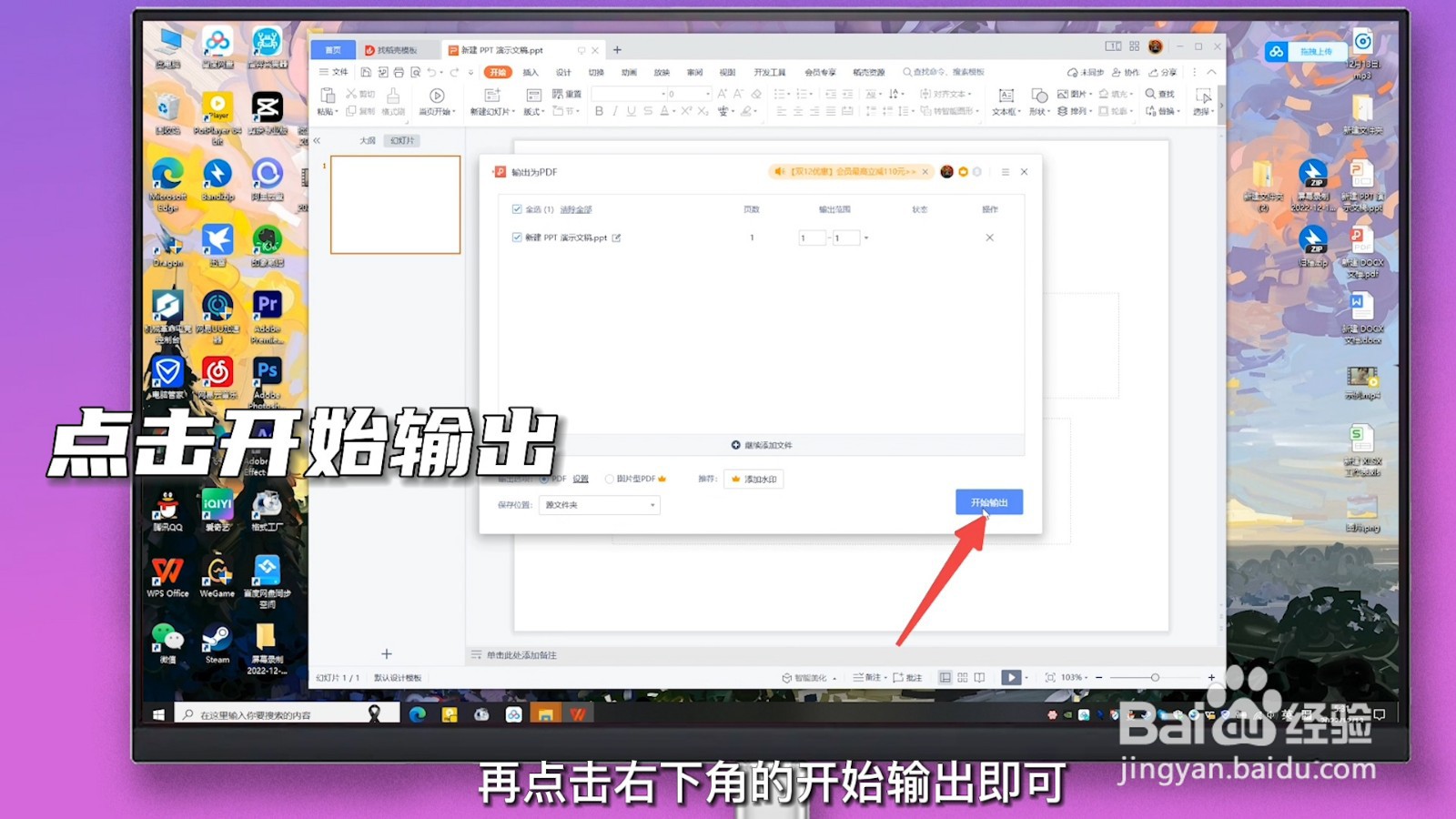Click zoom in plus button
The height and width of the screenshot is (819, 1456).
pos(1211,678)
